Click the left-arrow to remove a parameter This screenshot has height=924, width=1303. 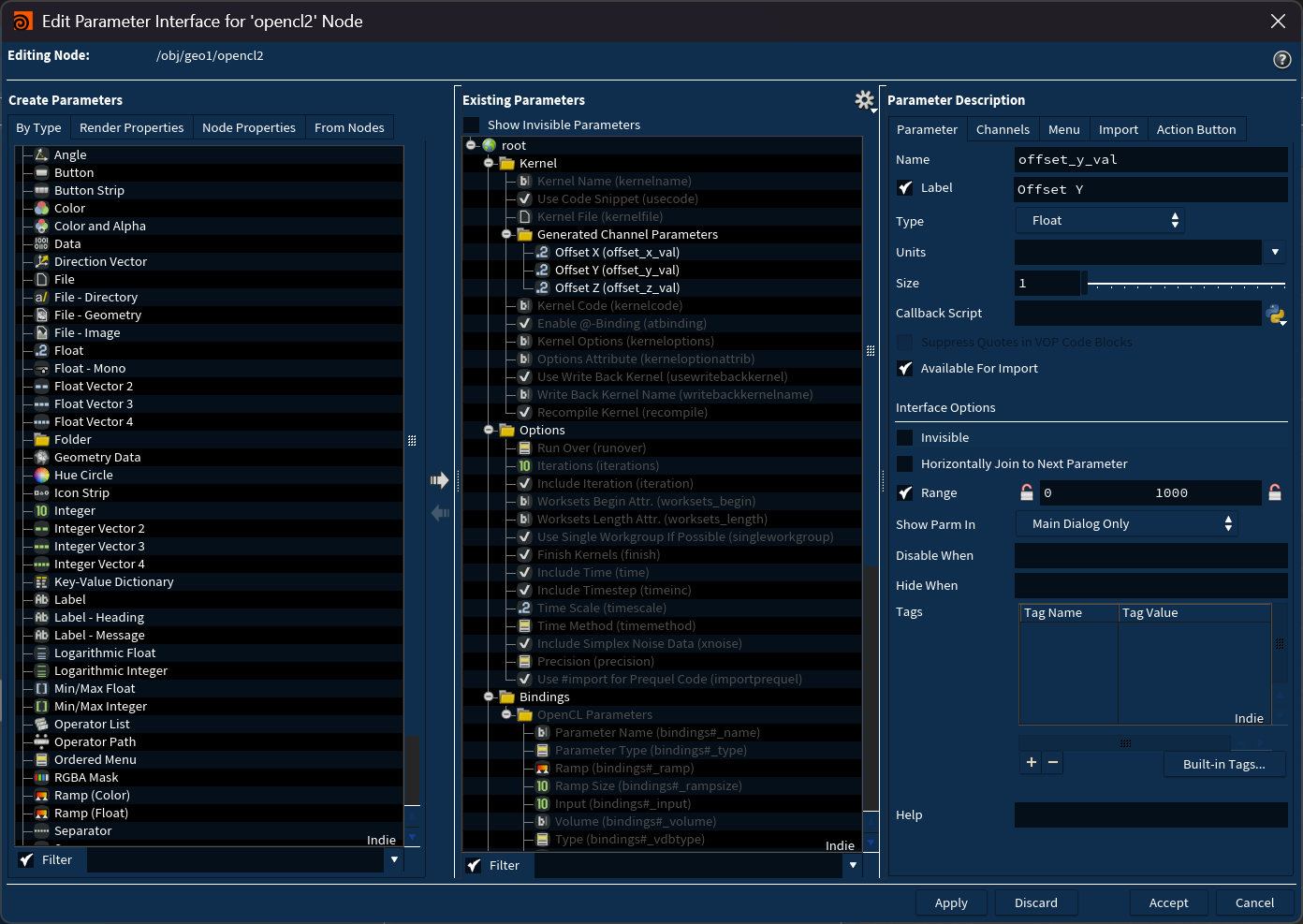pos(439,512)
